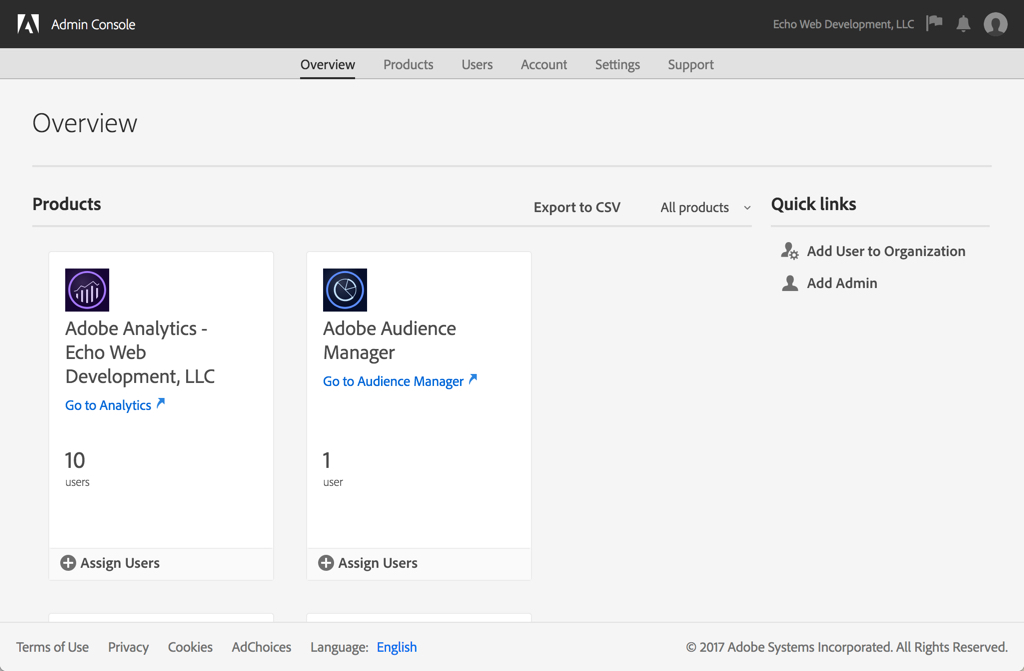Image resolution: width=1024 pixels, height=671 pixels.
Task: Click Export to CSV
Action: pyautogui.click(x=577, y=207)
